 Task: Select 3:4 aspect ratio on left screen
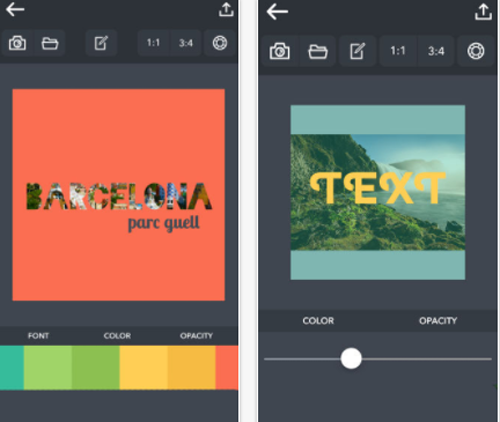tap(186, 43)
